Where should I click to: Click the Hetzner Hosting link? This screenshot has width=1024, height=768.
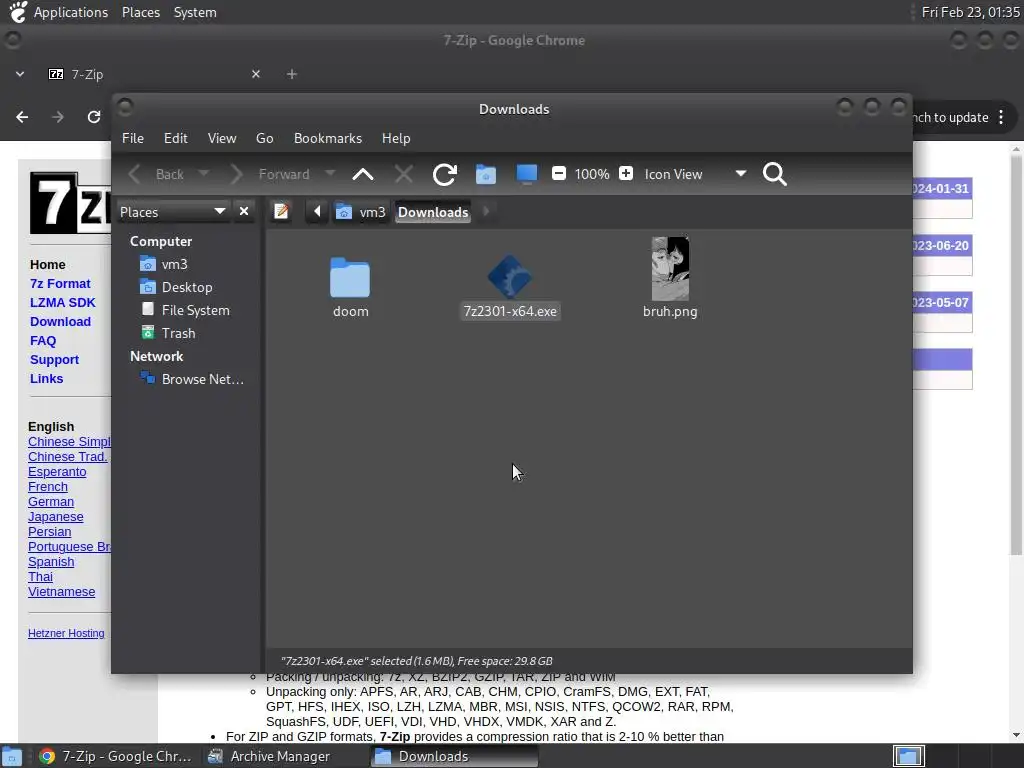tap(66, 633)
